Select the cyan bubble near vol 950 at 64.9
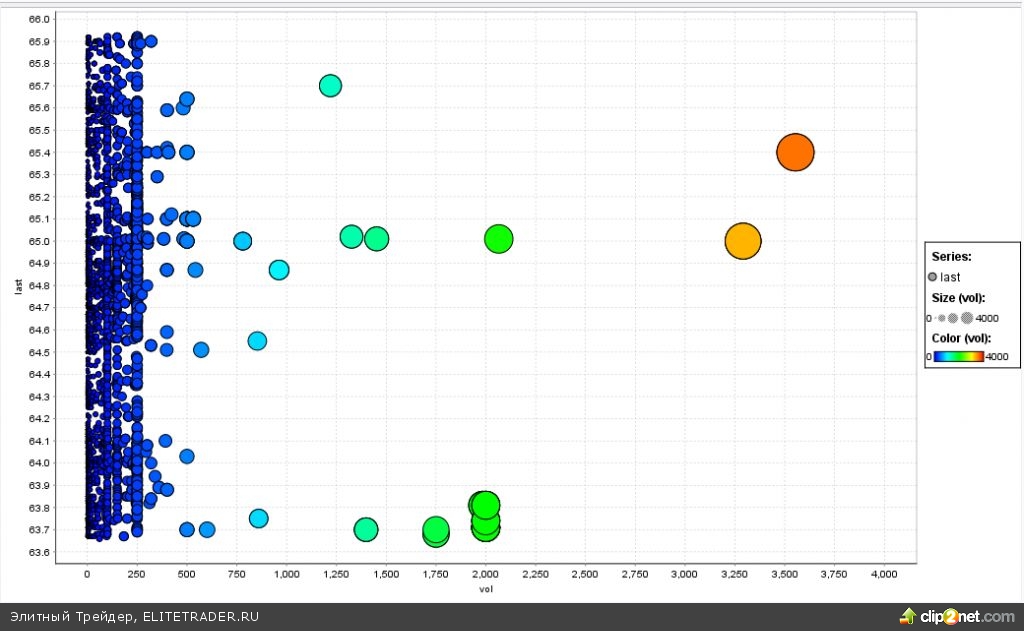 279,270
